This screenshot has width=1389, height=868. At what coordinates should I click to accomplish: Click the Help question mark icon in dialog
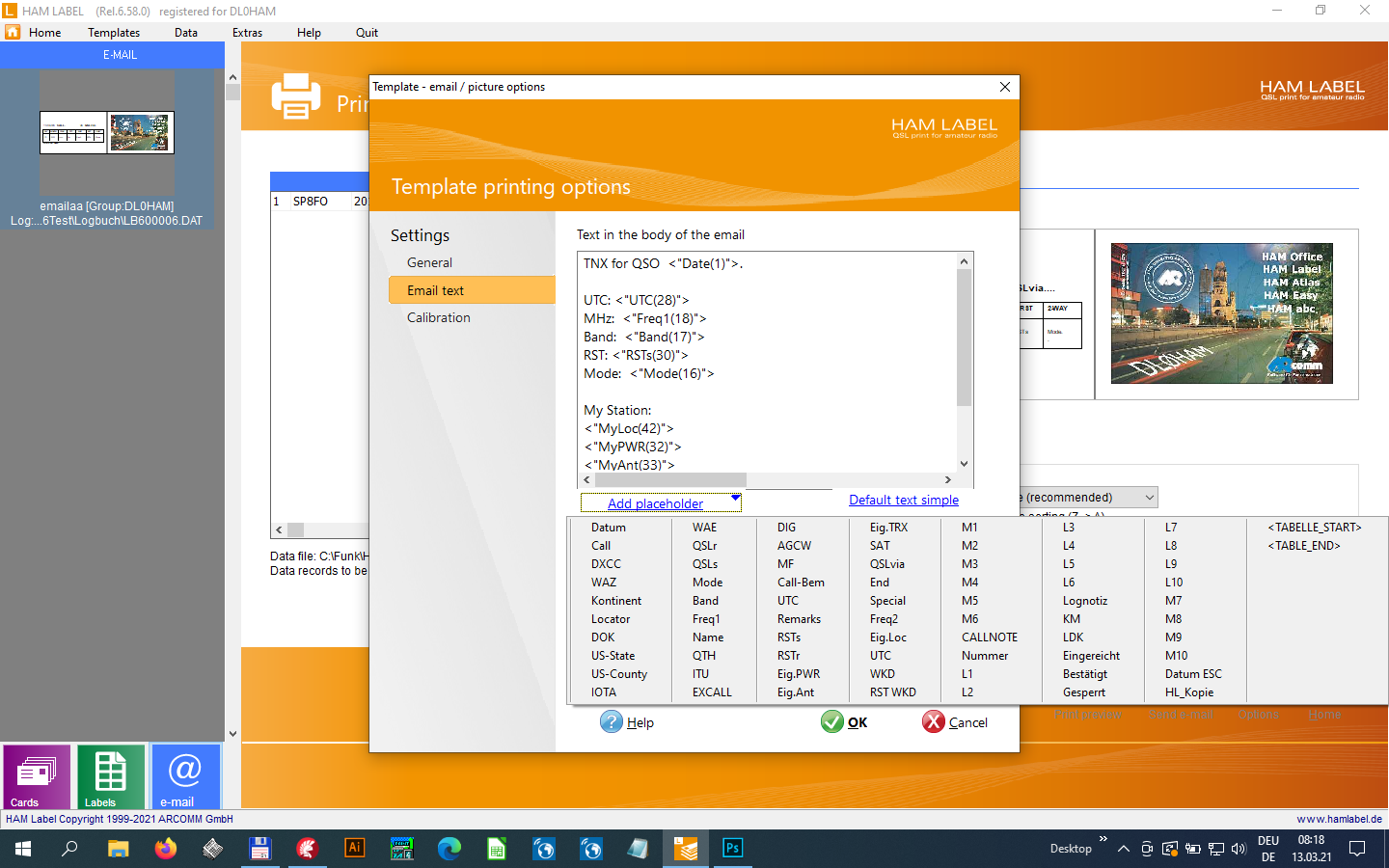(x=612, y=721)
